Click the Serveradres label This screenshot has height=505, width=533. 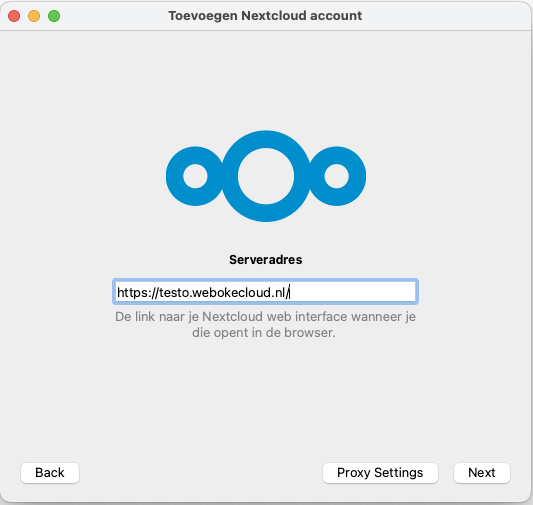point(265,260)
